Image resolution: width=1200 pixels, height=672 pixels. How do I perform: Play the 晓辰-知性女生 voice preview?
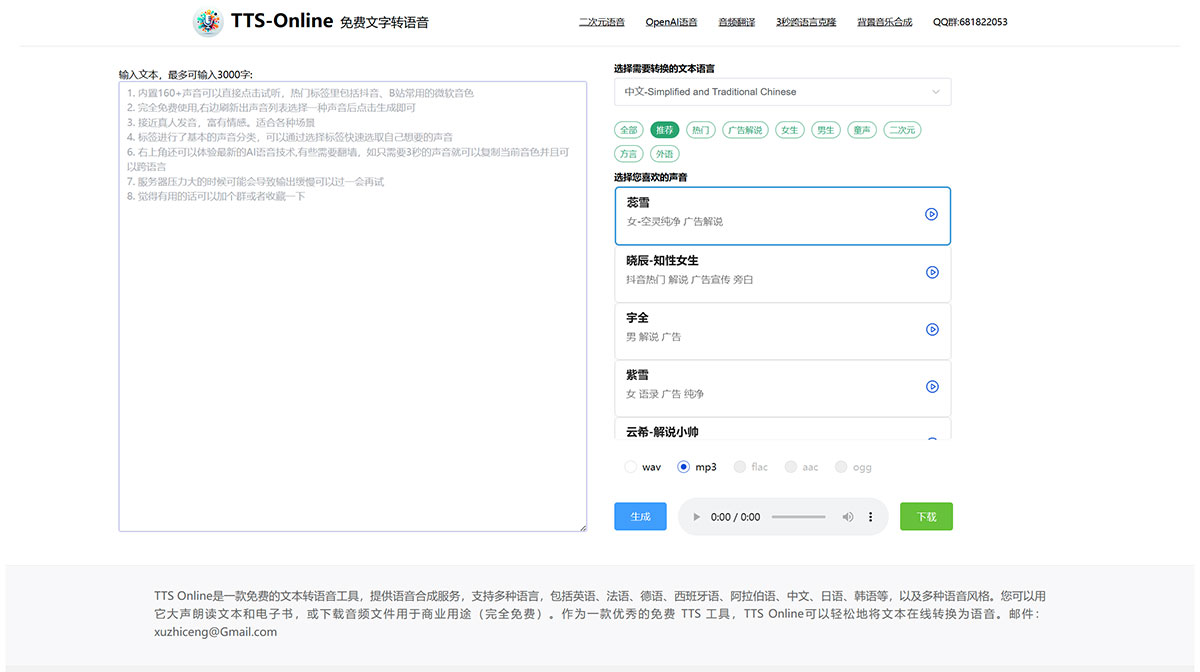pyautogui.click(x=932, y=272)
